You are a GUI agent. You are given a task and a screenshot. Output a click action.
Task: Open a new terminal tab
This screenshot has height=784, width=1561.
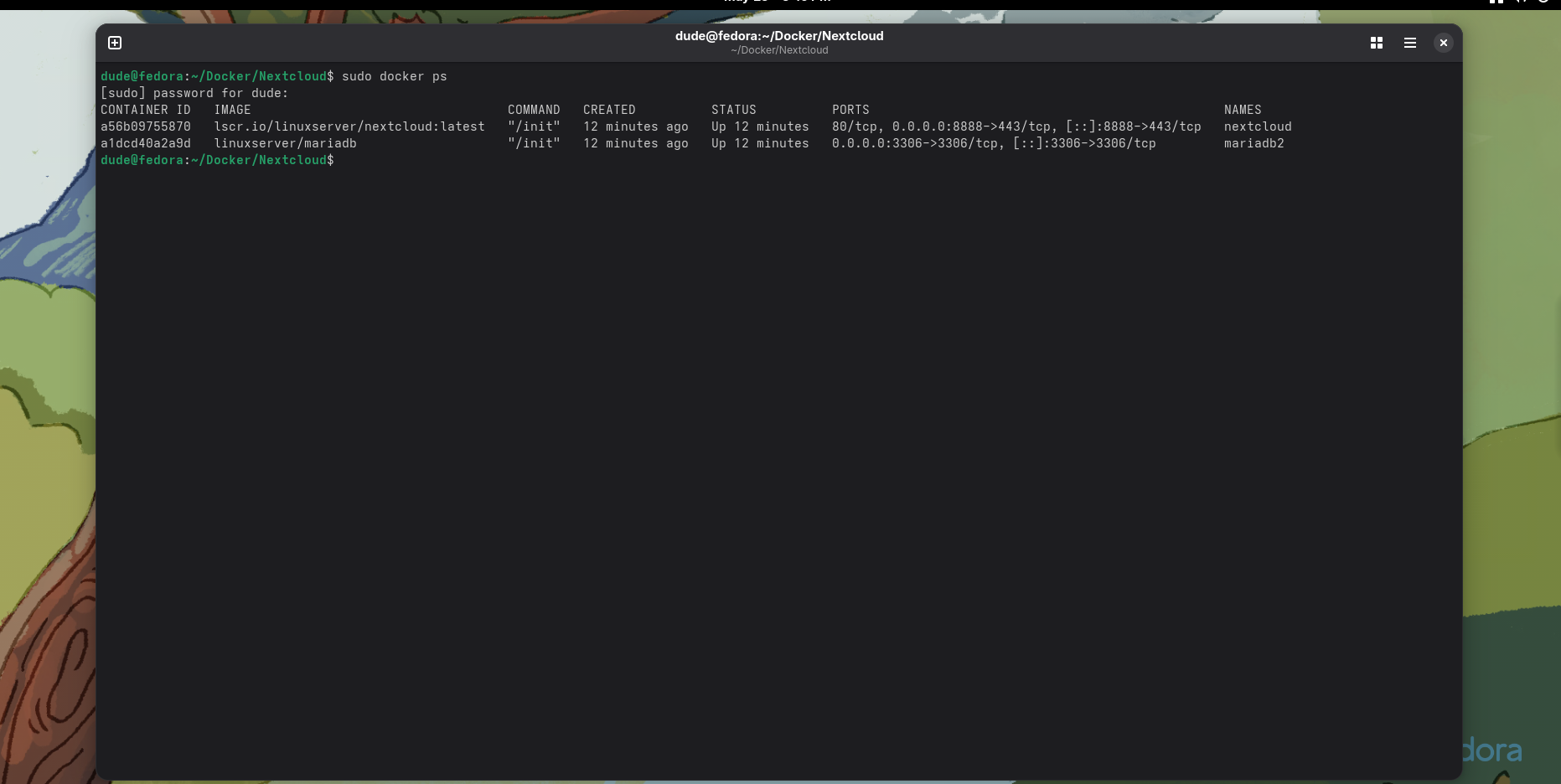click(116, 43)
